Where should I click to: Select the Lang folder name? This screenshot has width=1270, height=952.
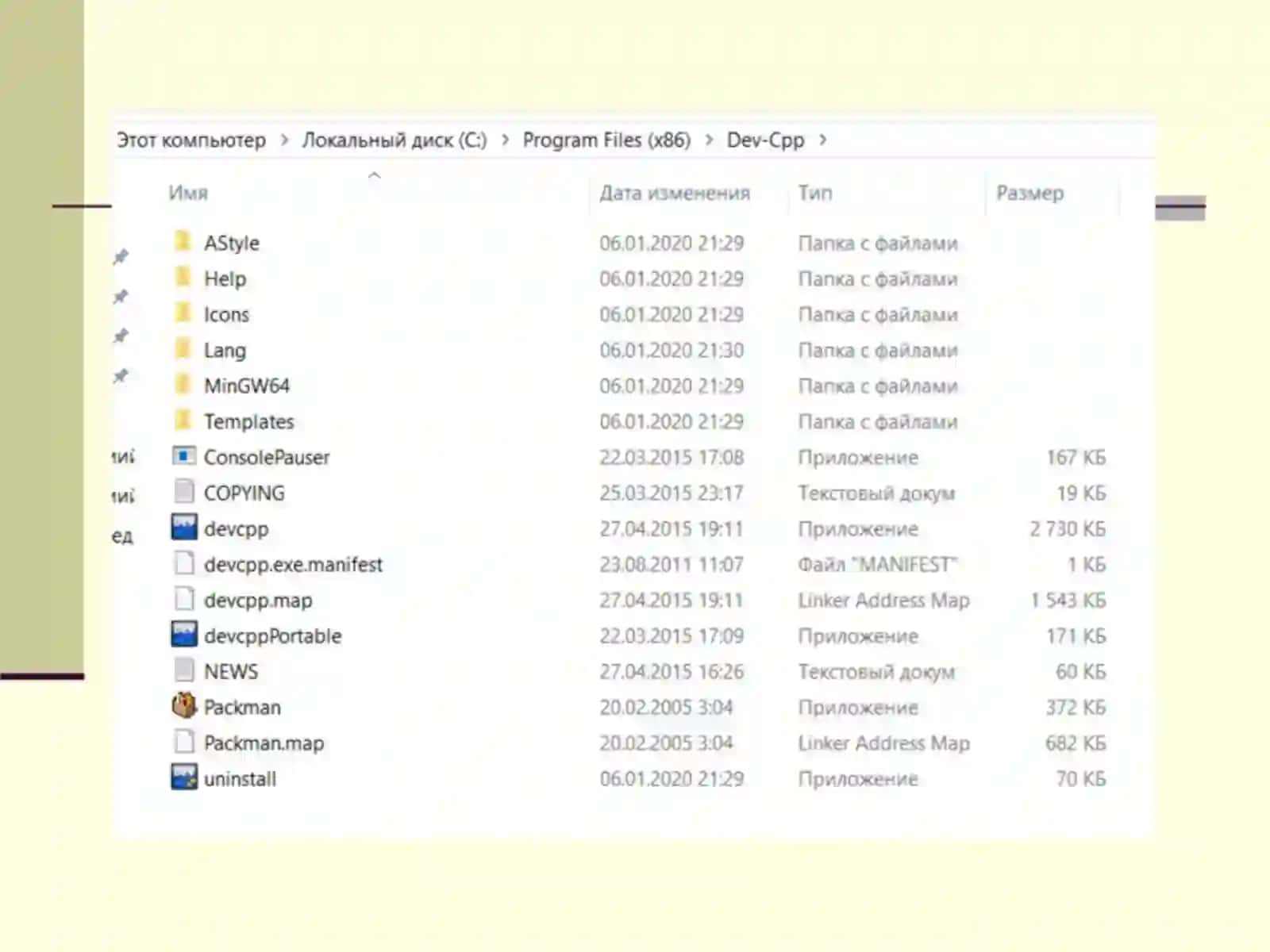coord(225,350)
